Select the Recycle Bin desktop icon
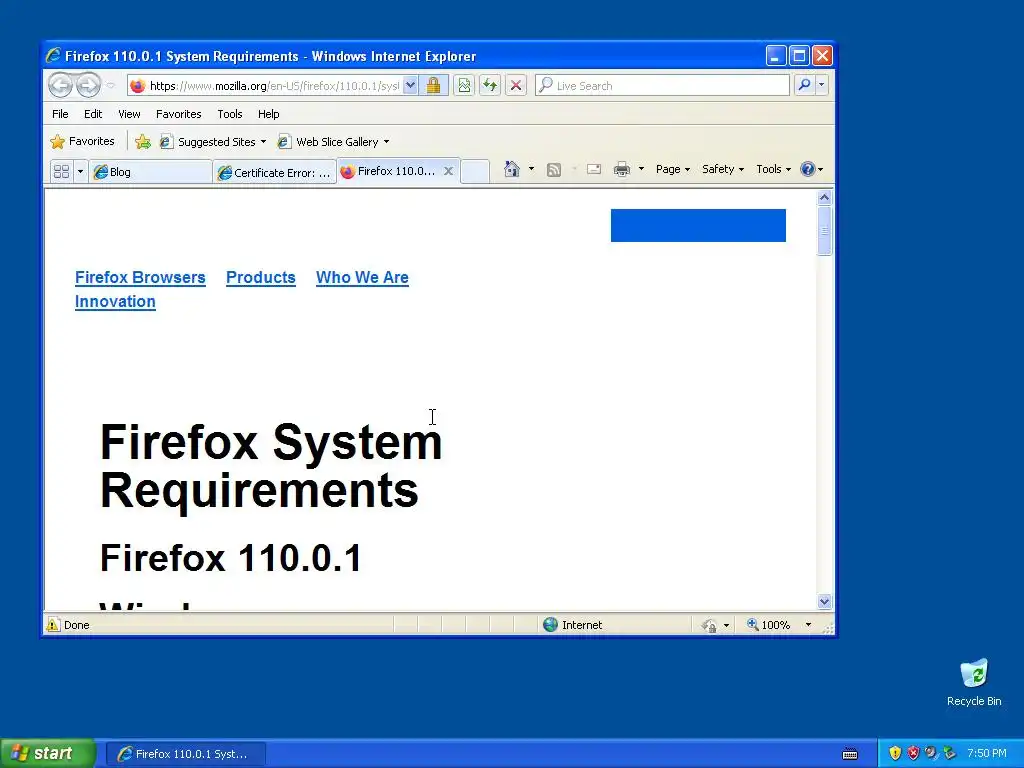The image size is (1024, 768). coord(974,682)
